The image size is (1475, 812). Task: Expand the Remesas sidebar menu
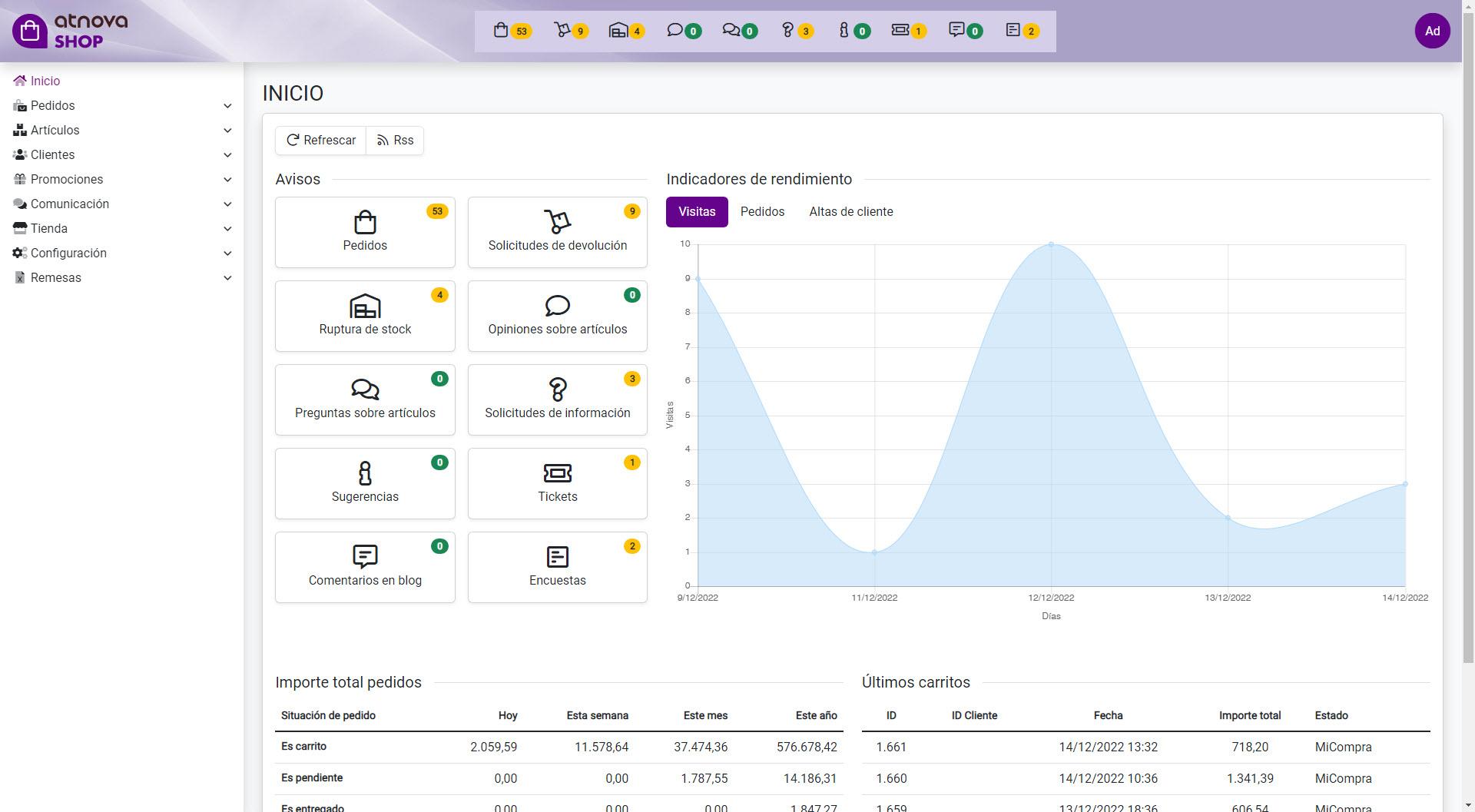click(122, 277)
